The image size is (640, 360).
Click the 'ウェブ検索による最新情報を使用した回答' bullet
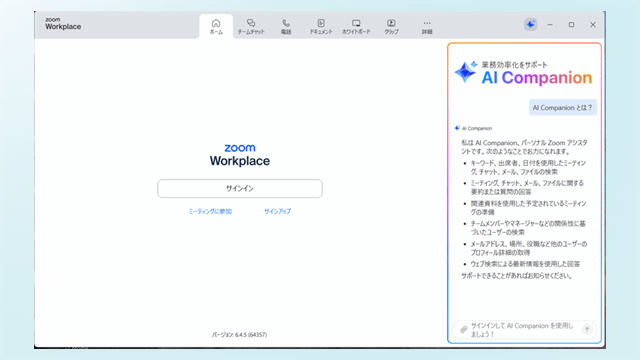click(525, 264)
